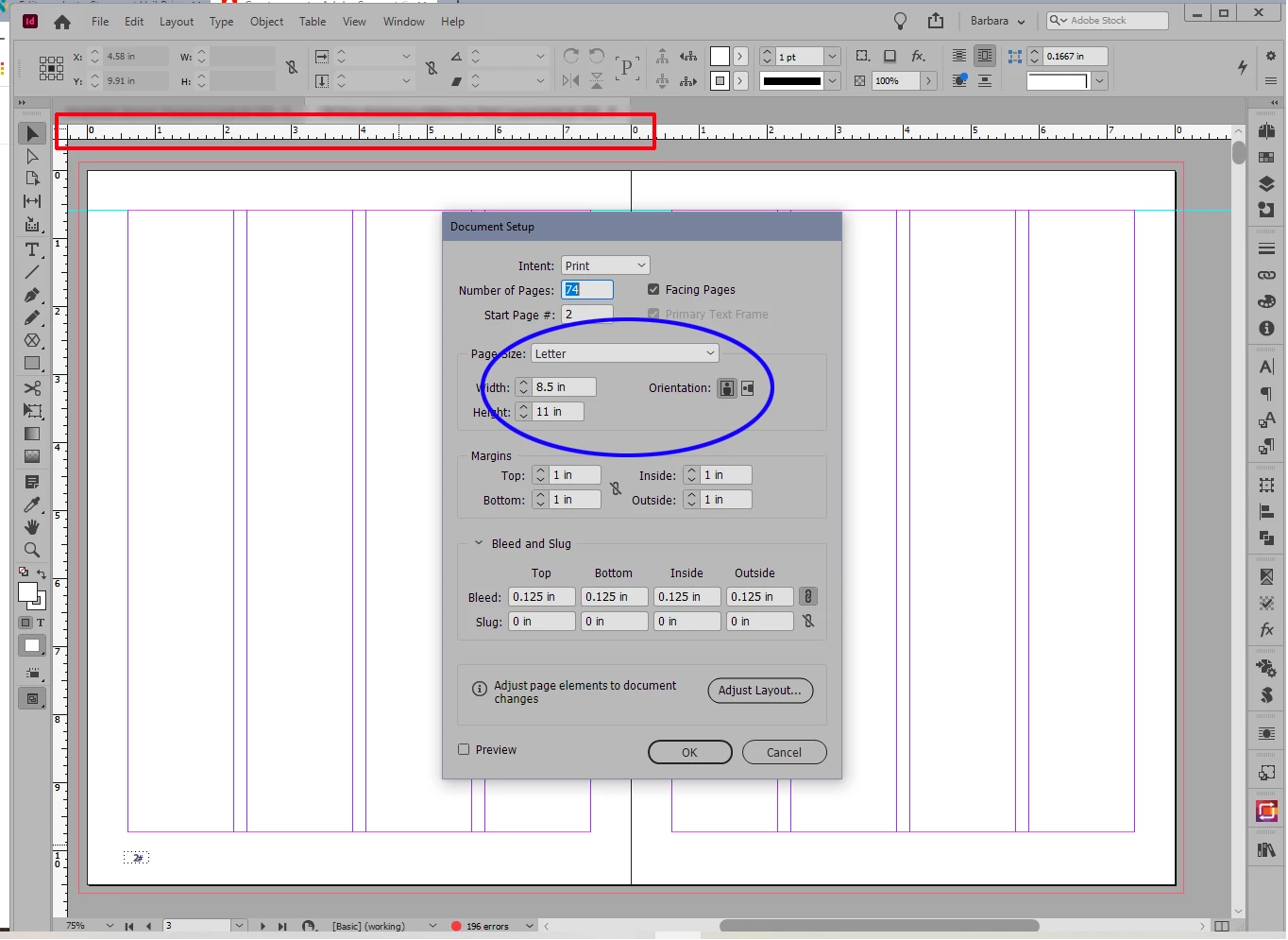Viewport: 1288px width, 940px height.
Task: Select the Free Transform tool
Action: (32, 411)
